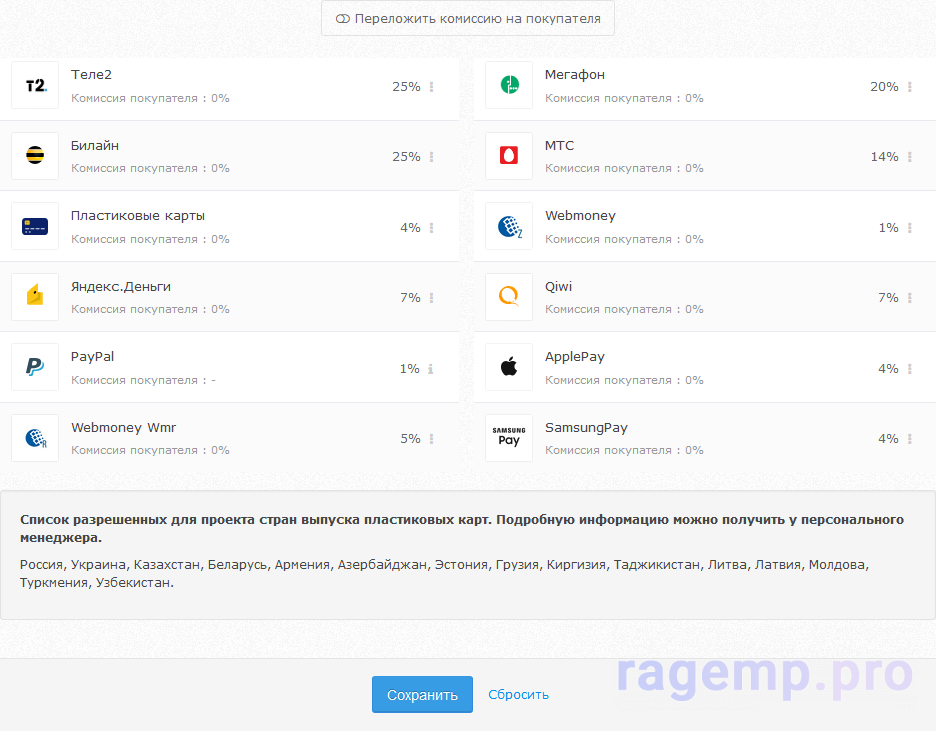
Task: Click info icon on PayPal row
Action: pos(430,369)
